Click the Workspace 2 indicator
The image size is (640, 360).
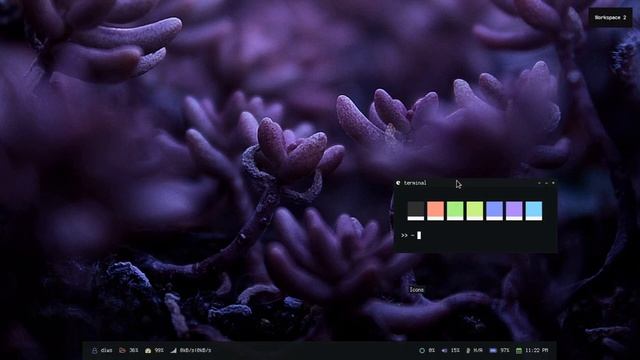pyautogui.click(x=610, y=18)
